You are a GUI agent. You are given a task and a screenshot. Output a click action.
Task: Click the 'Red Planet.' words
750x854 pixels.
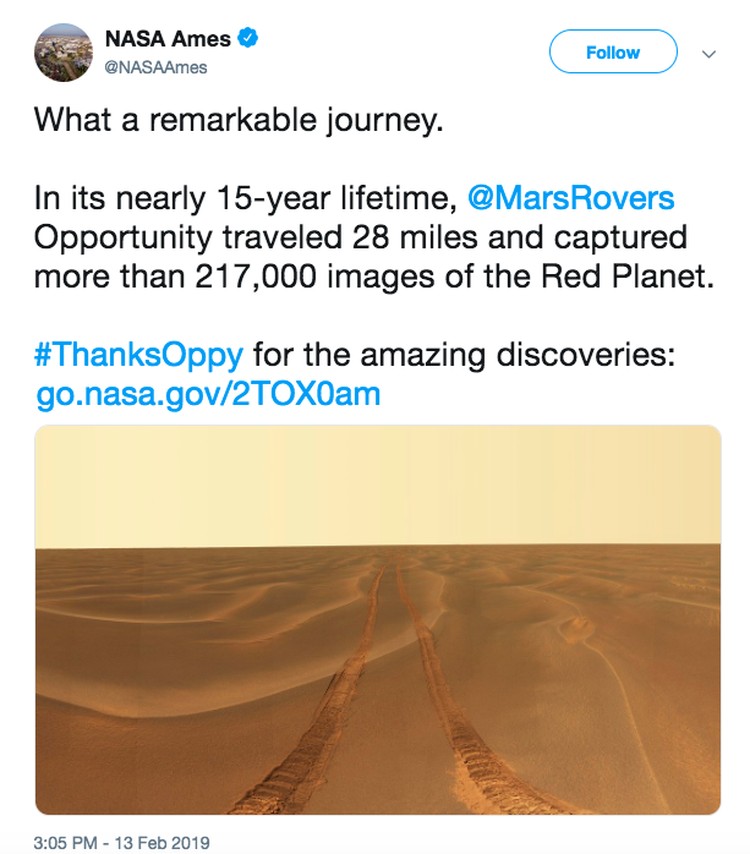pos(627,276)
